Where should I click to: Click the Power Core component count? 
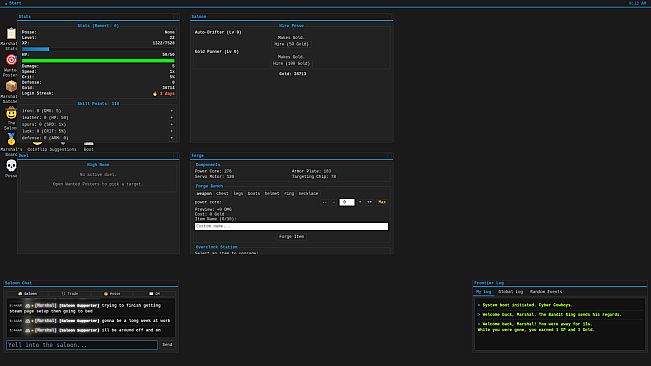click(x=213, y=171)
